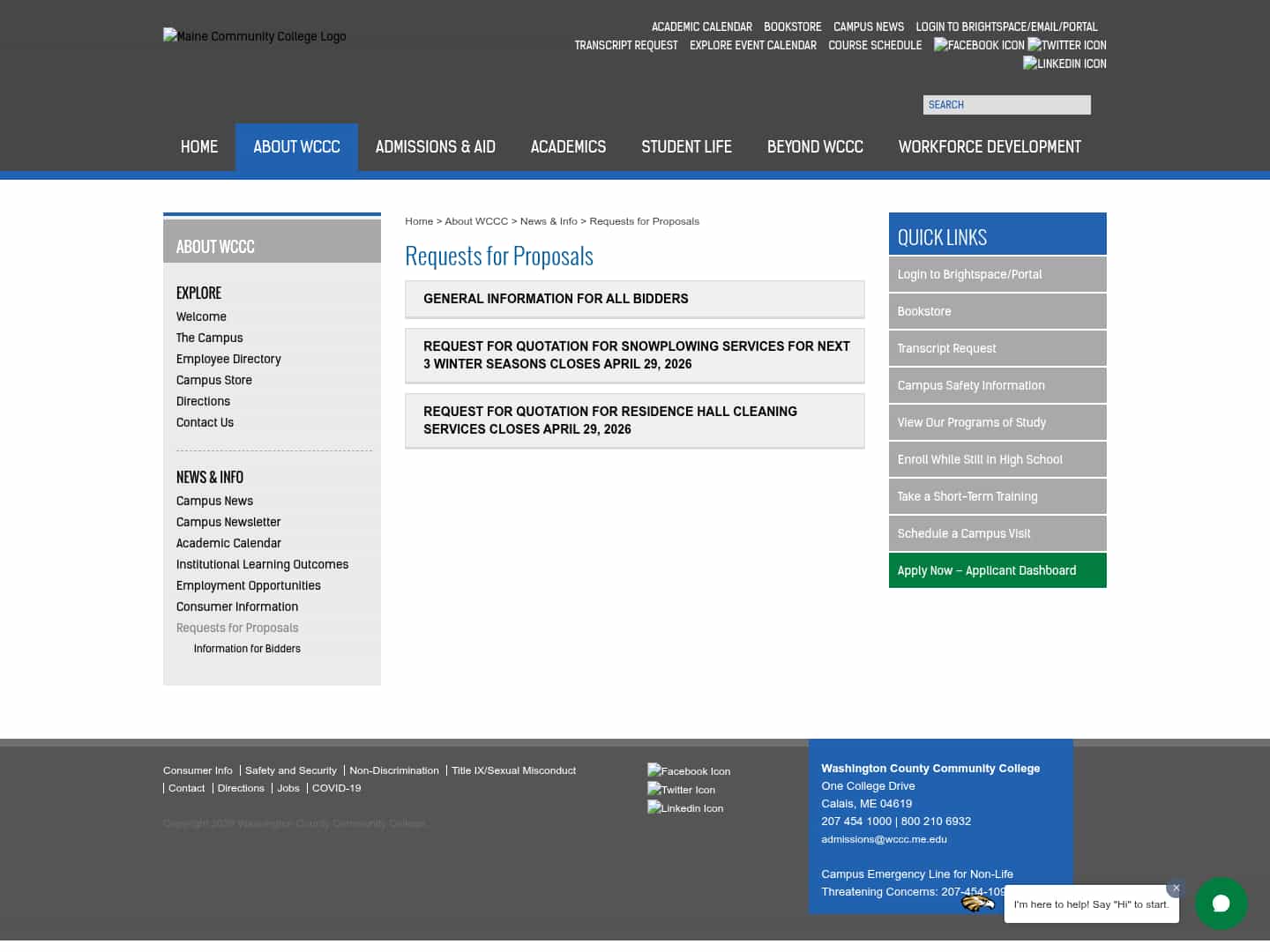The image size is (1270, 952).
Task: Click the admissions@wccc.me.edu email link
Action: click(884, 838)
